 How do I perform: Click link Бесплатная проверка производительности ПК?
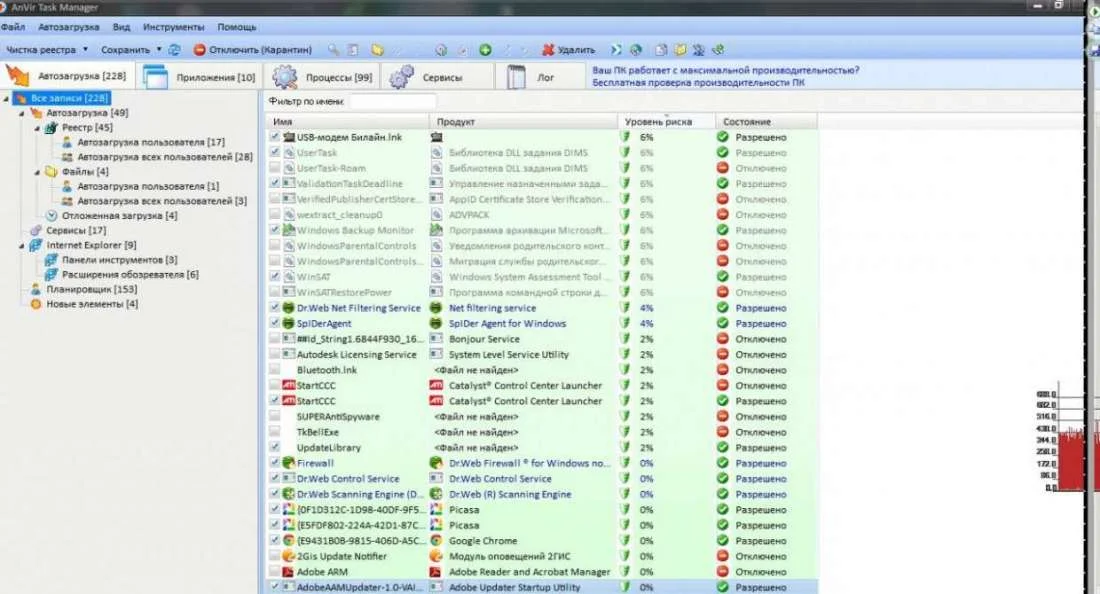[x=698, y=82]
